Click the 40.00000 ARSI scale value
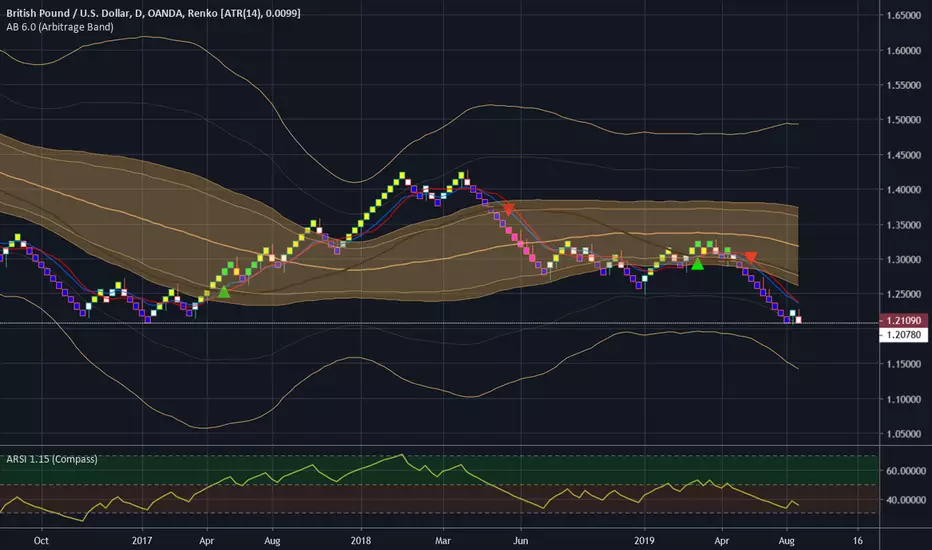Screen dimensions: 932x550 tap(906, 500)
